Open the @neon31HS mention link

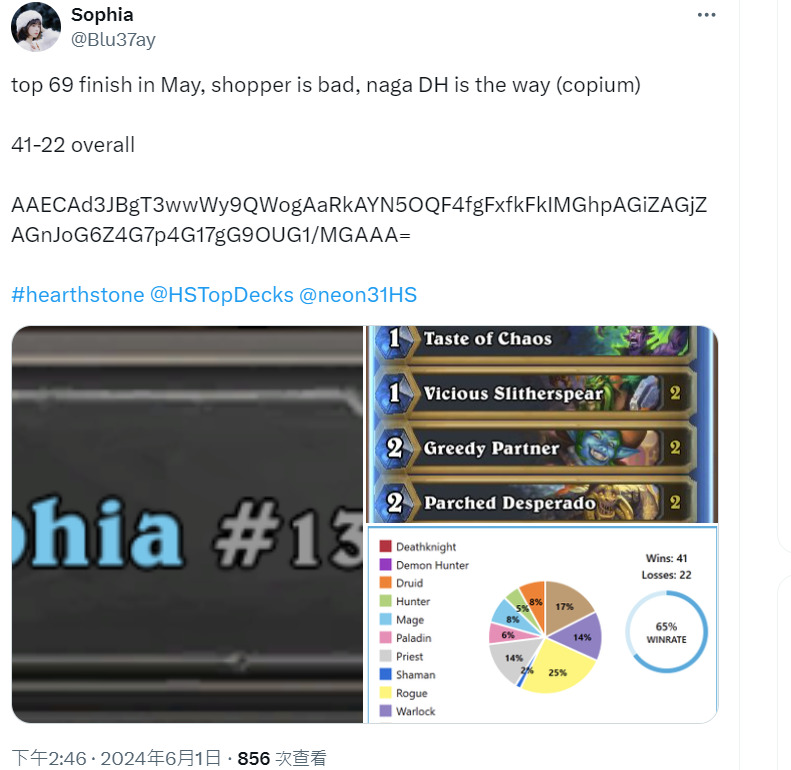point(358,295)
